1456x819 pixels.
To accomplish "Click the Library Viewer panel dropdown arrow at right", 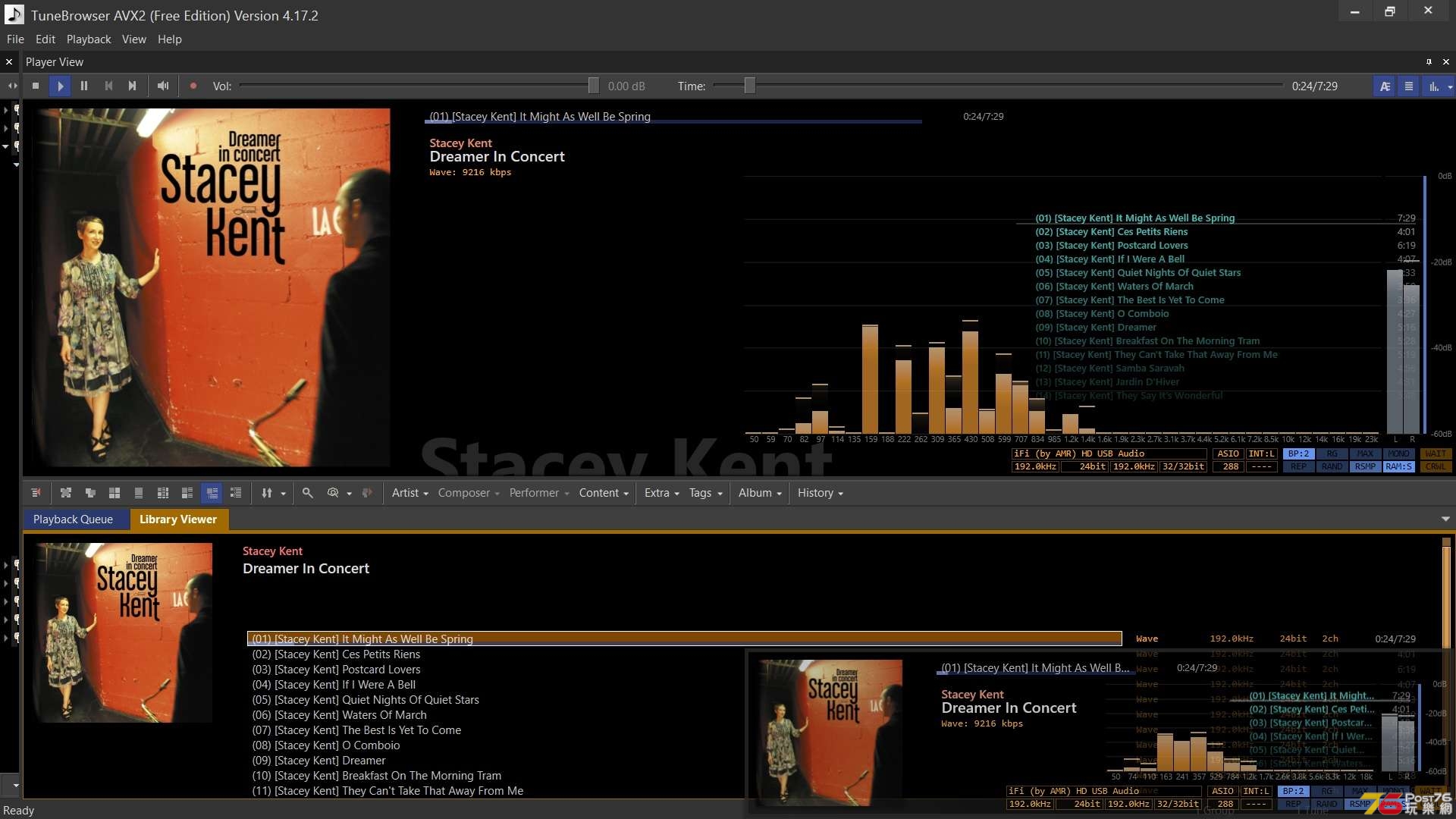I will [1445, 519].
